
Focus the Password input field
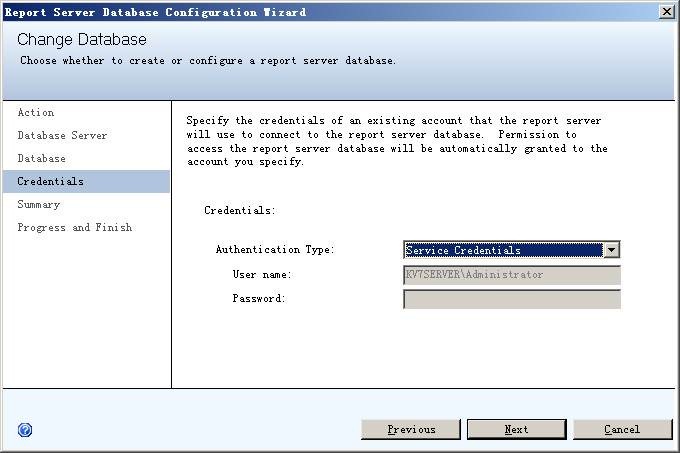511,299
